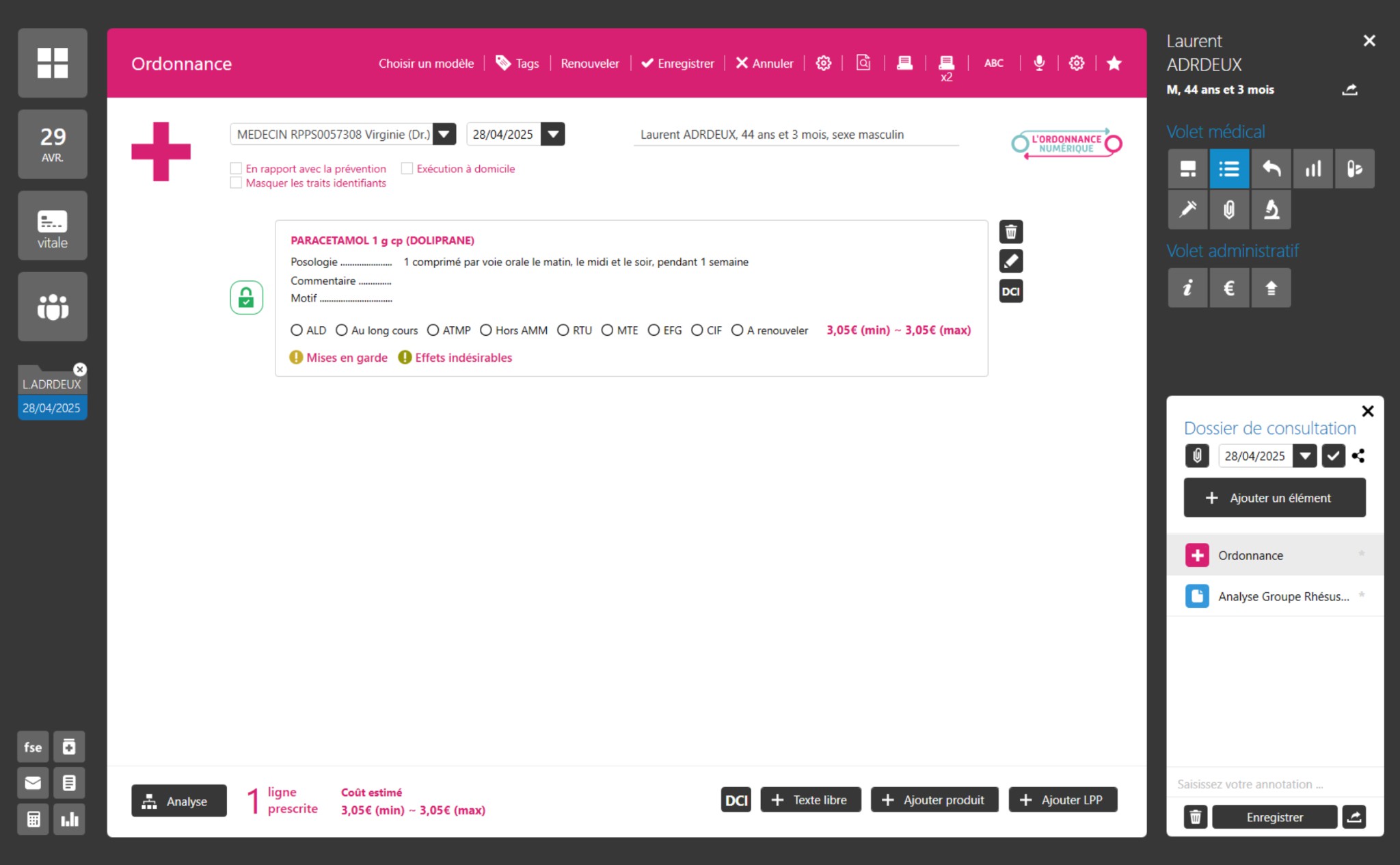Open the microscope icon in Volet médical
The height and width of the screenshot is (865, 1400).
1271,210
